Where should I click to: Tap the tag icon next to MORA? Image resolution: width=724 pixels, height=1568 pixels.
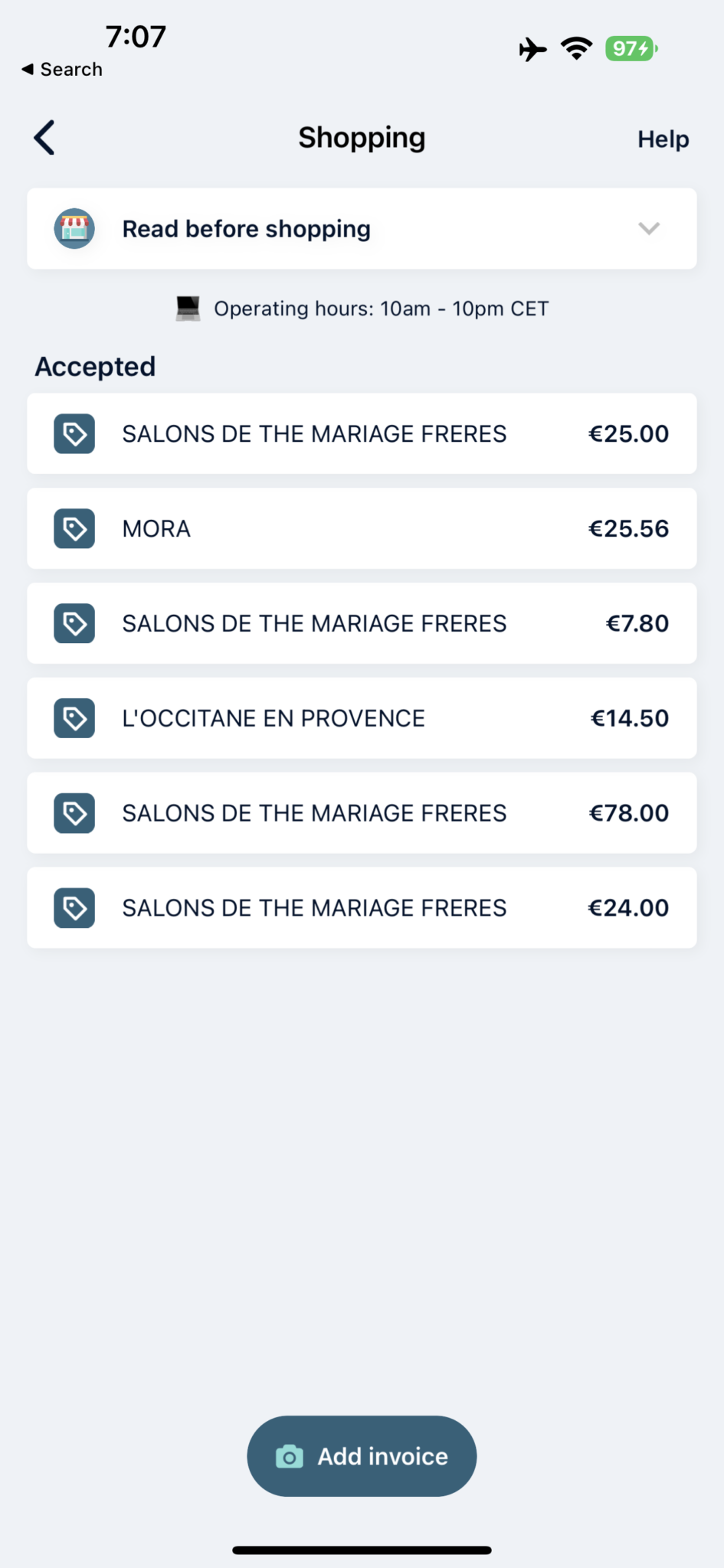(x=74, y=529)
